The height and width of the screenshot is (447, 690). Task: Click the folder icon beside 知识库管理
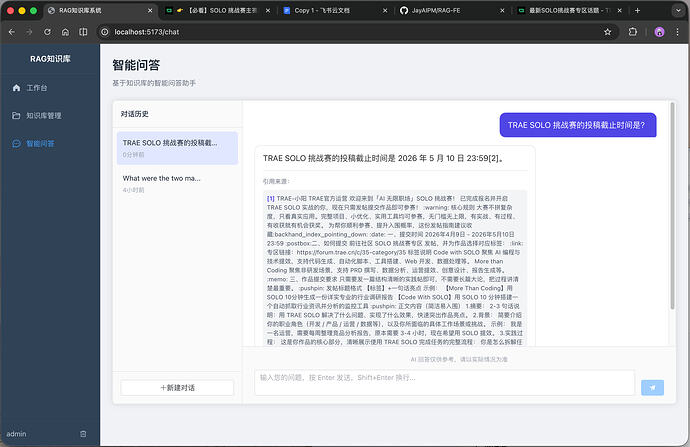[x=16, y=116]
